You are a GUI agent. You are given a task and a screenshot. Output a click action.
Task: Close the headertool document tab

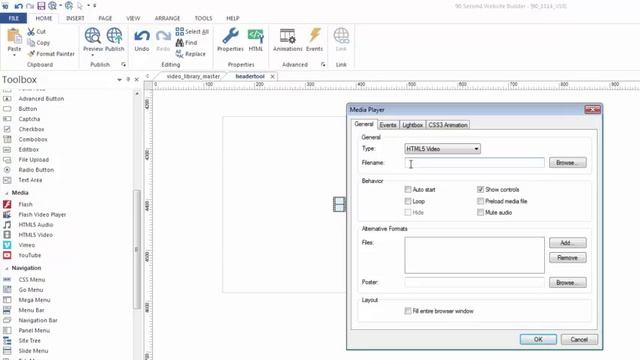[x=273, y=76]
